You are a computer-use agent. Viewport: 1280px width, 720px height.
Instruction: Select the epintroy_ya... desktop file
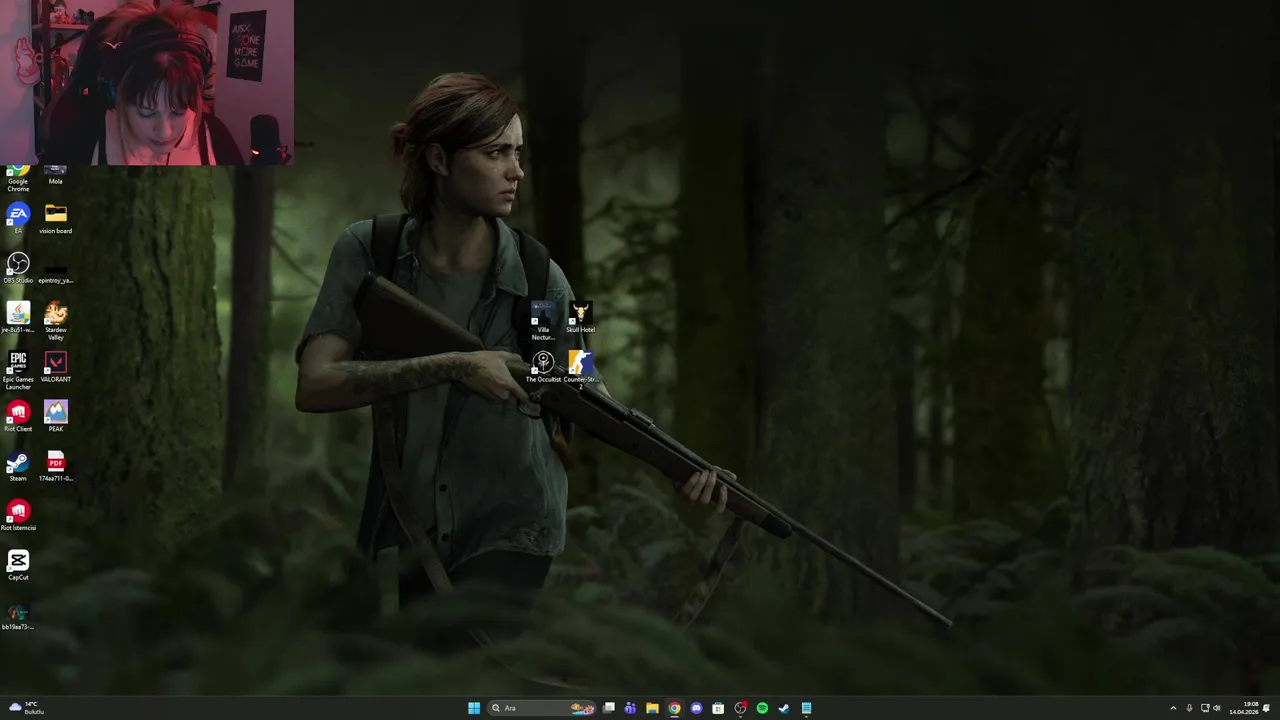pos(55,273)
